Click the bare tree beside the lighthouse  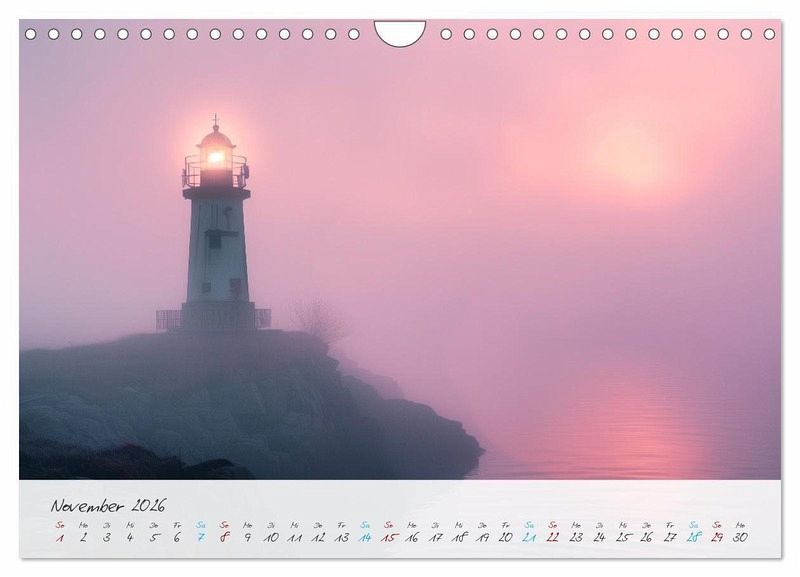318,320
